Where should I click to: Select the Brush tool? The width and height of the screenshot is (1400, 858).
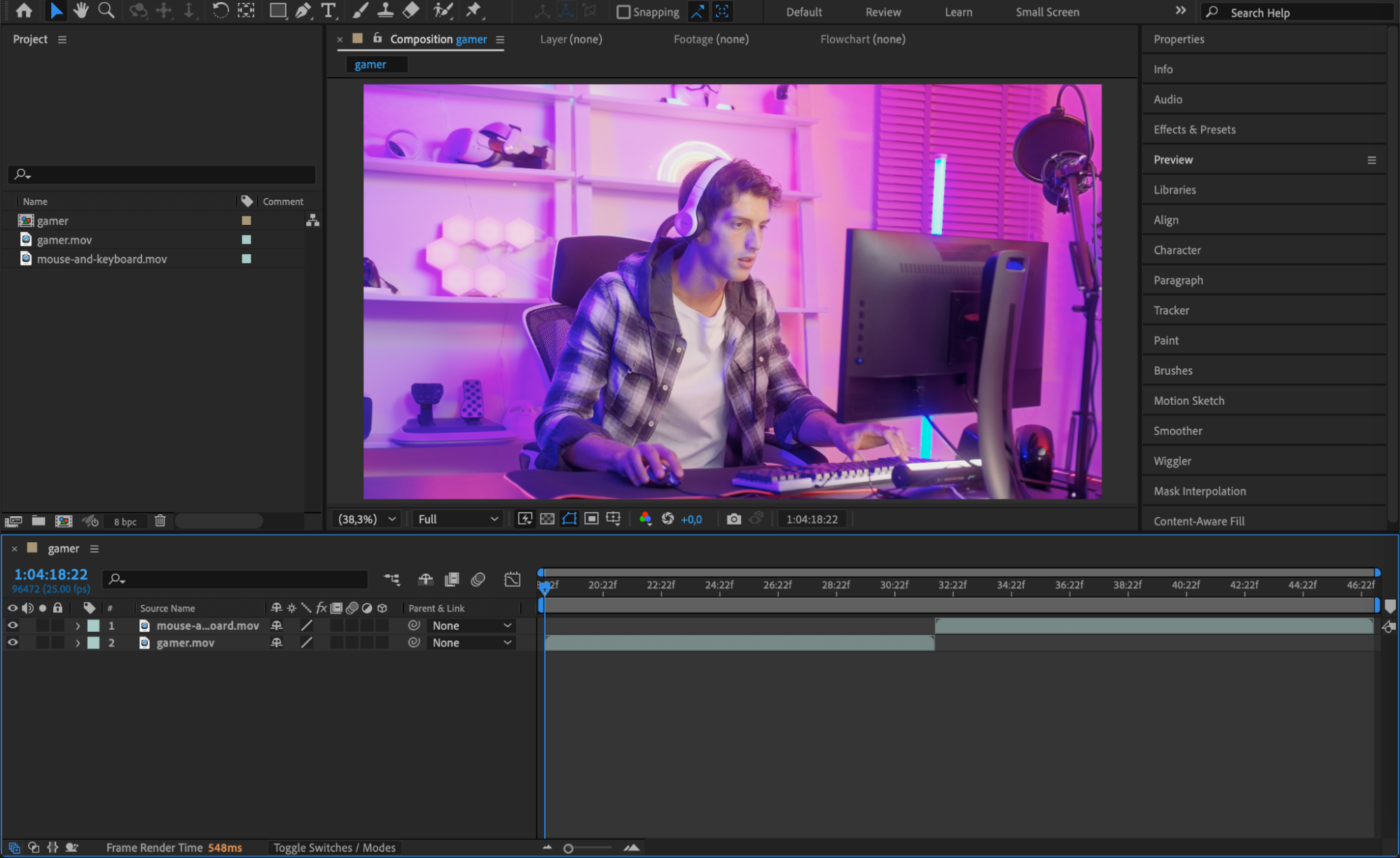click(x=360, y=11)
